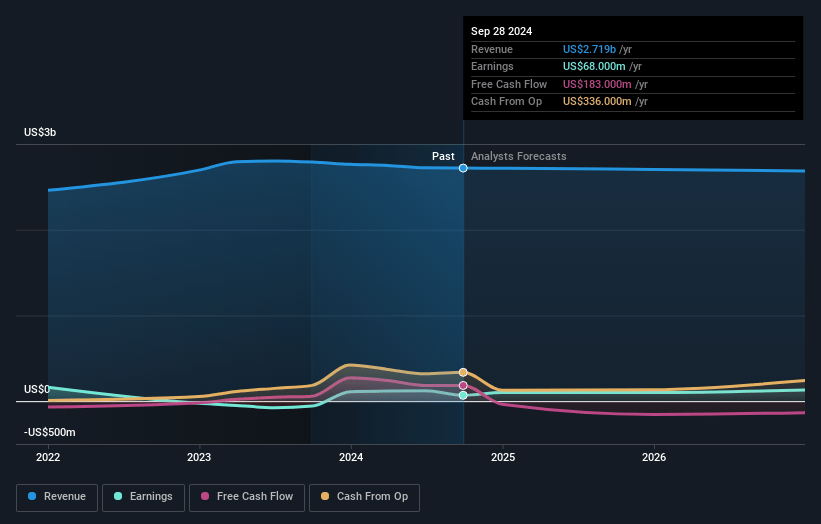The height and width of the screenshot is (524, 821).
Task: Click the 2024 x-axis label
Action: (x=351, y=458)
